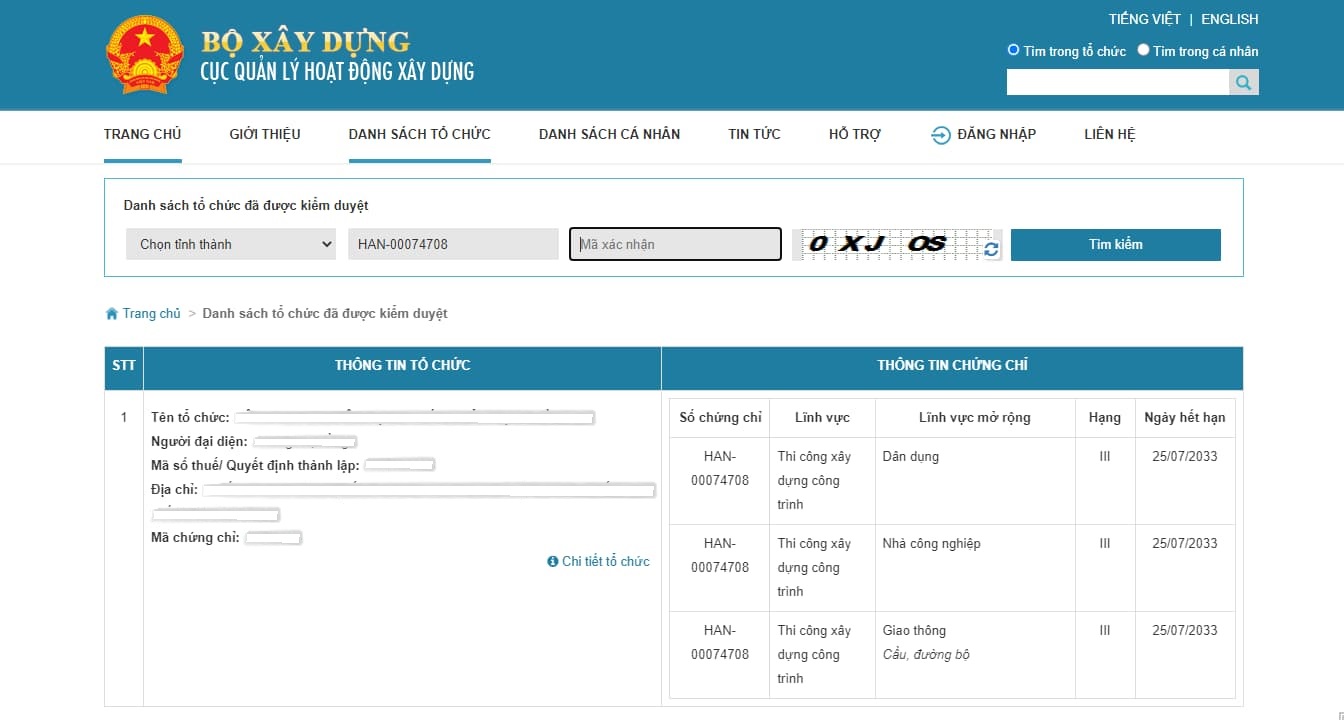Viewport: 1344px width, 720px height.
Task: Click the info icon beside Chi tiết tổ chức
Action: 552,562
